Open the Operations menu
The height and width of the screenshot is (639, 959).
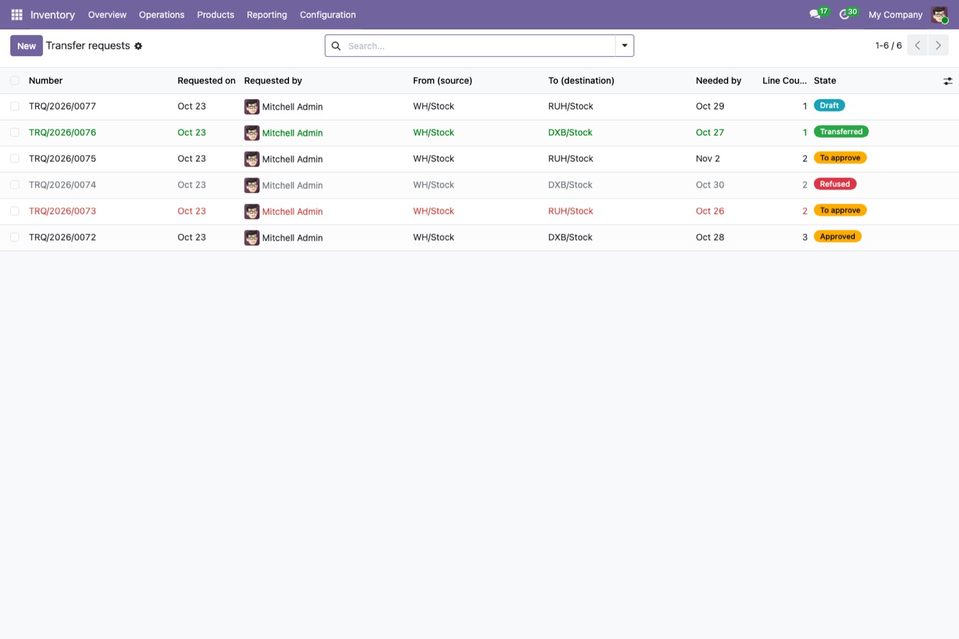tap(161, 15)
